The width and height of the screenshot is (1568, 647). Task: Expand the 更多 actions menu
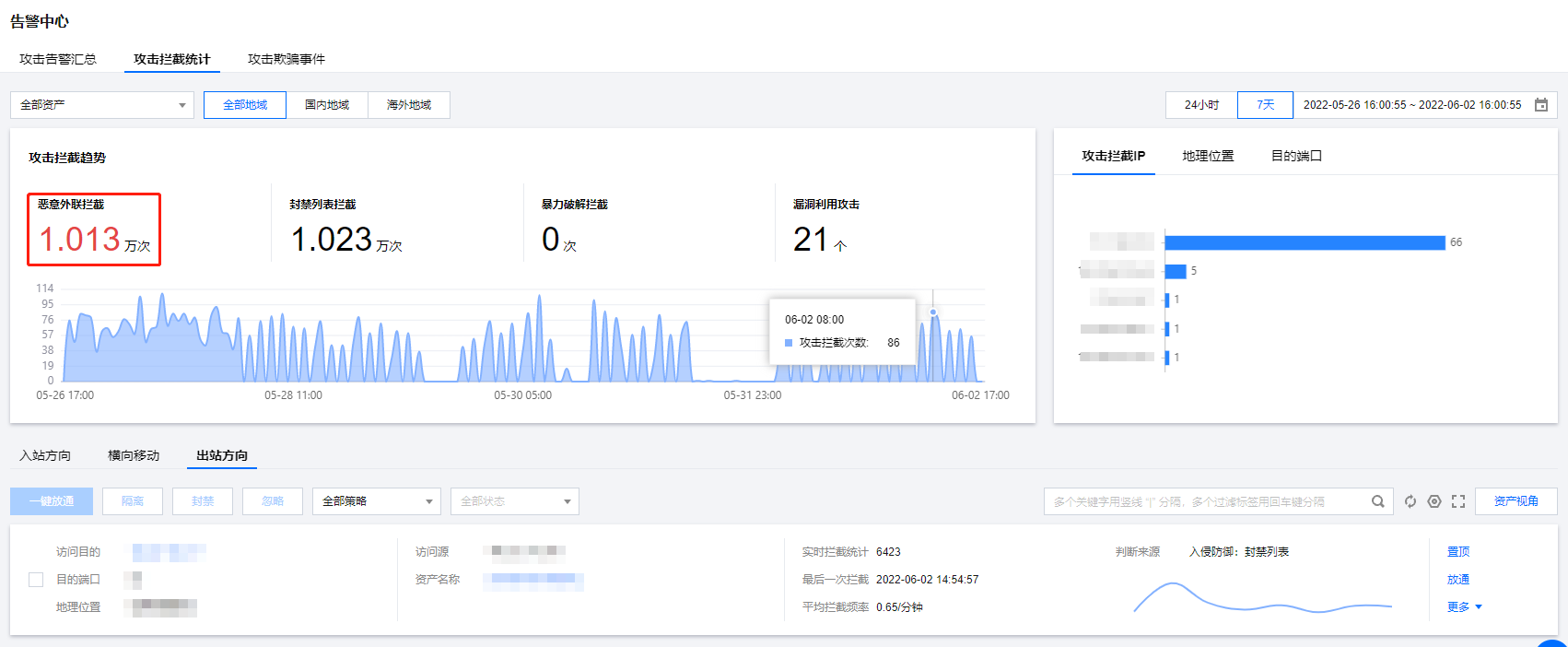point(1464,607)
